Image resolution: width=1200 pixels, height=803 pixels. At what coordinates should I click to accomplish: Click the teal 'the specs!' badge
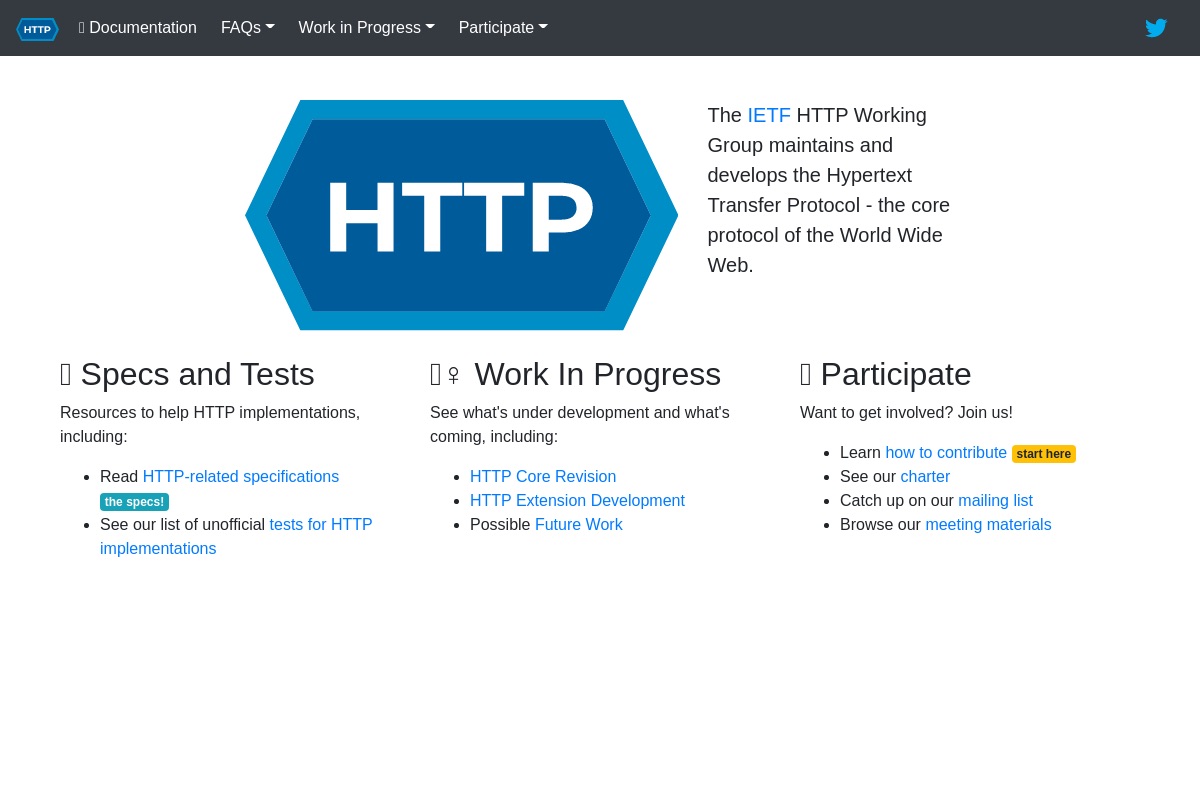(x=134, y=502)
